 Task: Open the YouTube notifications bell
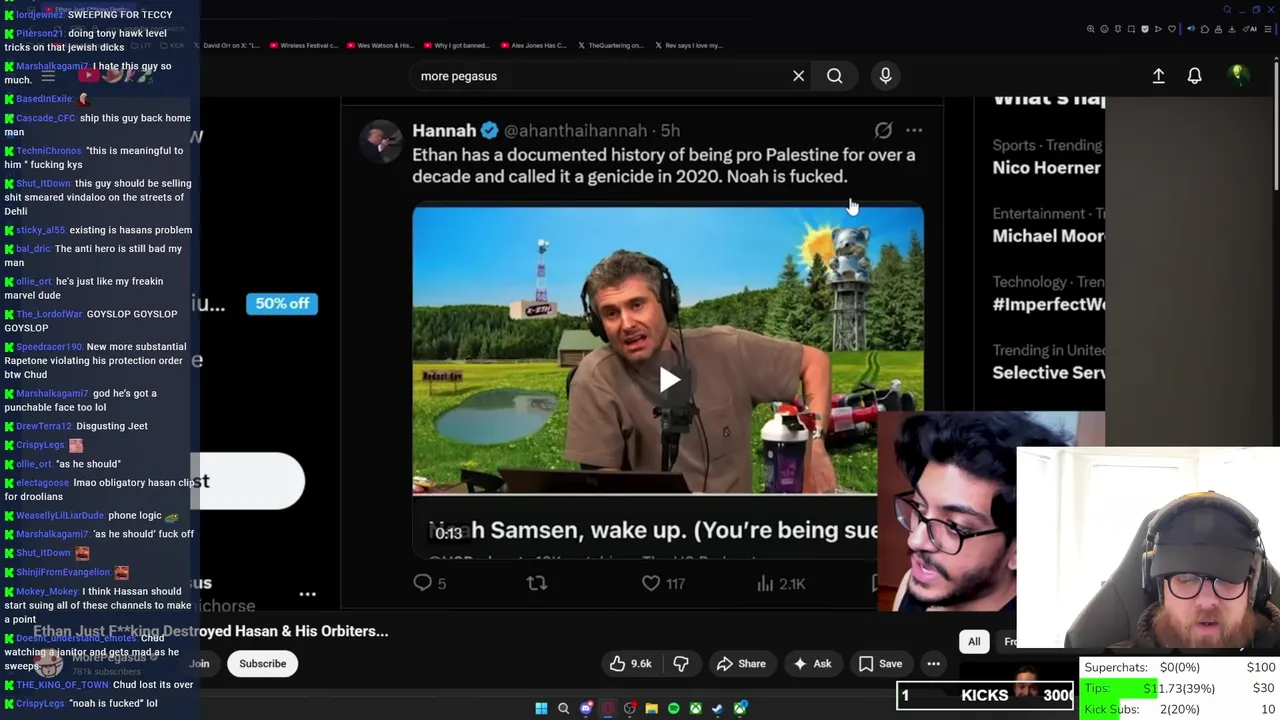1194,76
